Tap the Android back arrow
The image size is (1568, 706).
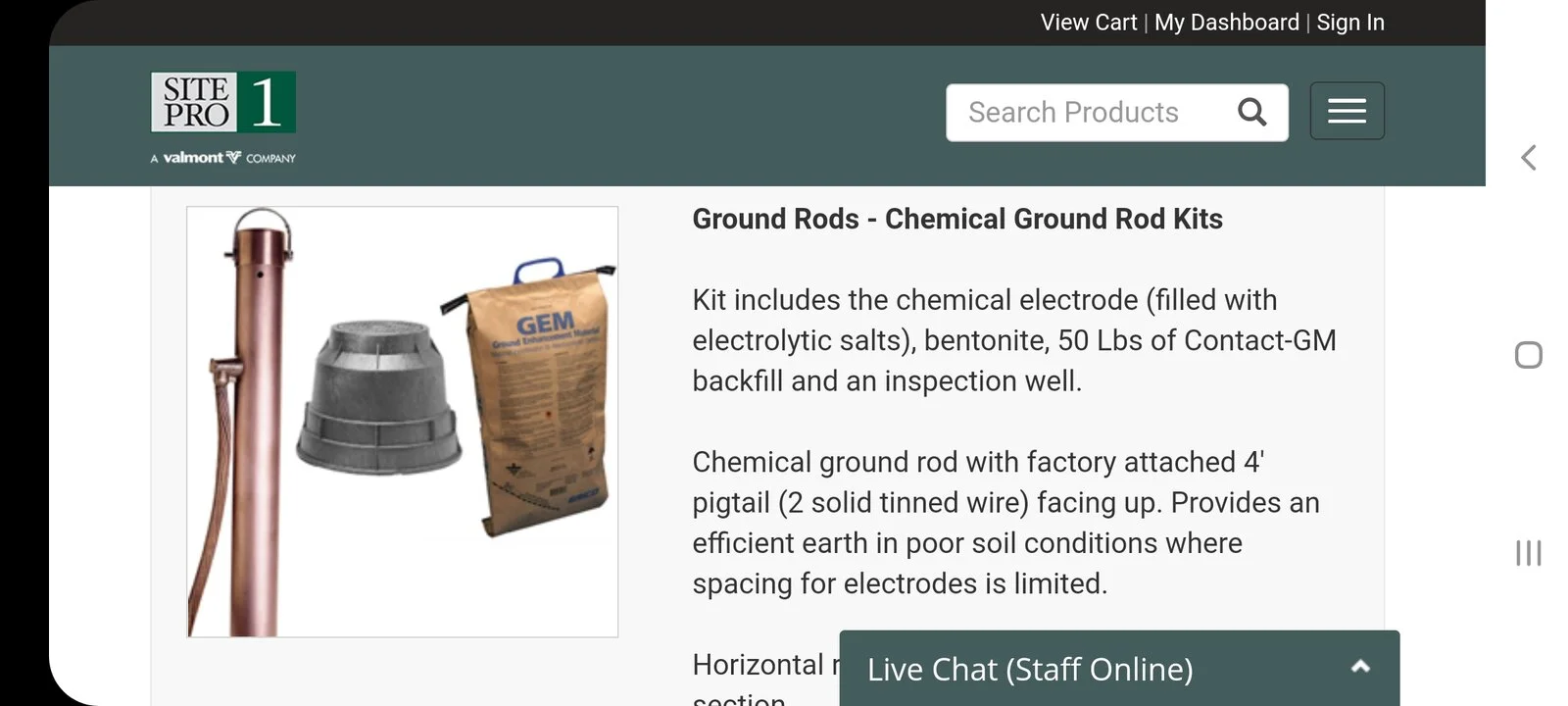[x=1529, y=158]
